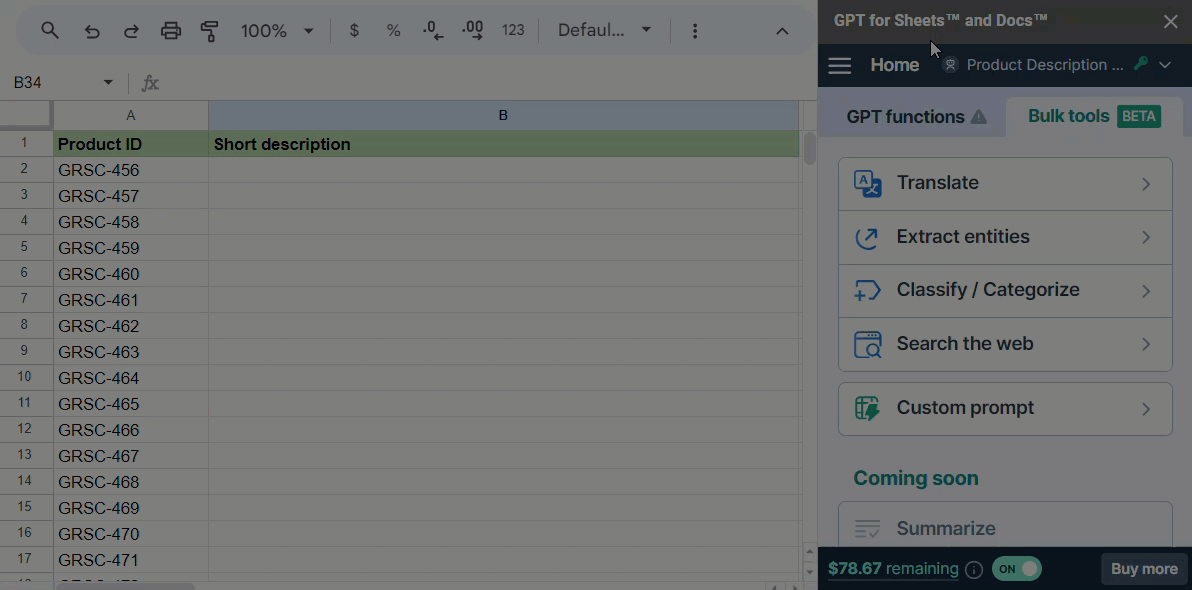
Task: Select cell GRSC-460
Action: pos(131,274)
